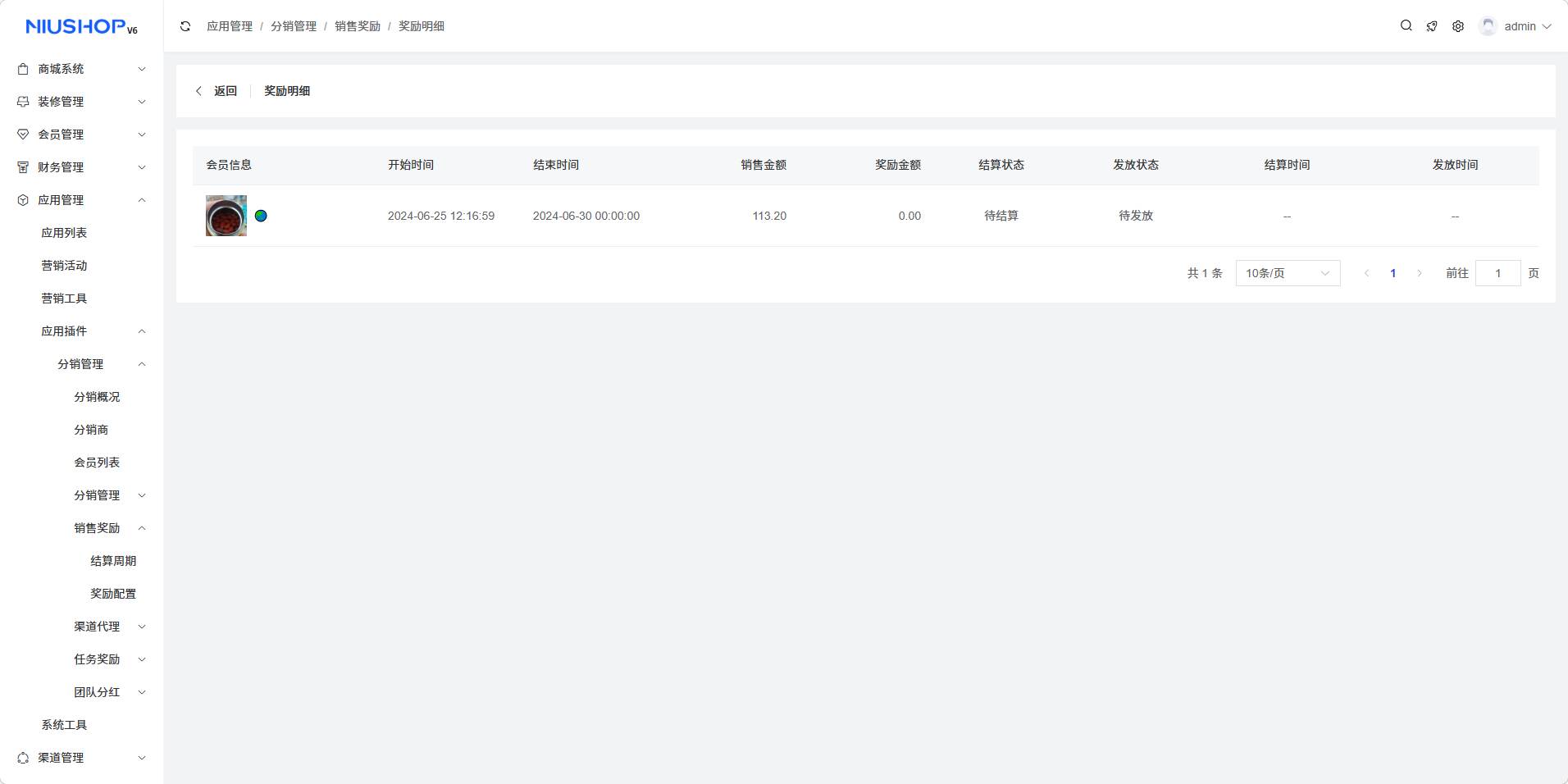Open the admin user dropdown menu
The width and height of the screenshot is (1568, 784).
[1527, 26]
